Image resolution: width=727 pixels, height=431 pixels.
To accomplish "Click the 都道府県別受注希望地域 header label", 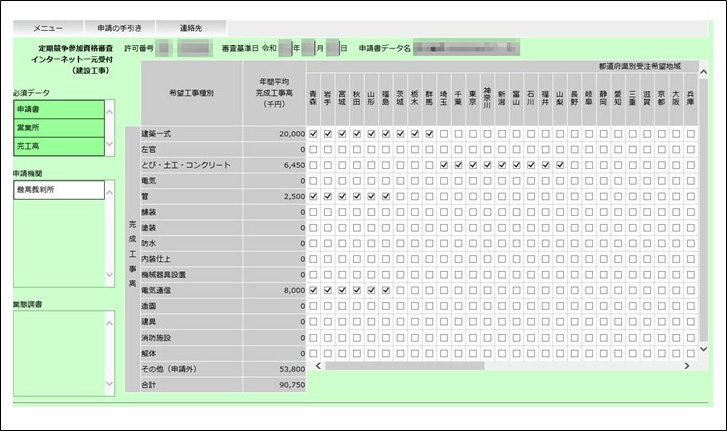I will click(639, 66).
